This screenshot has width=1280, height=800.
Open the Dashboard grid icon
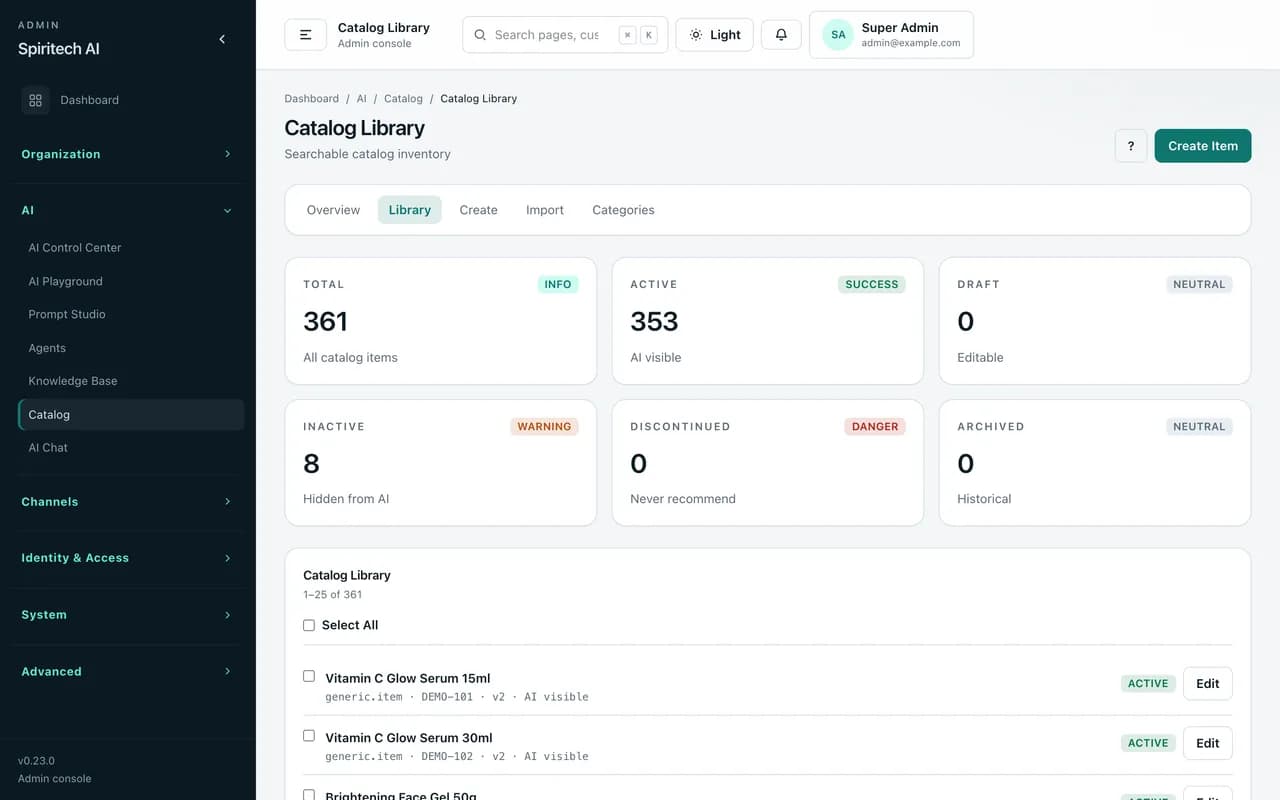coord(35,100)
